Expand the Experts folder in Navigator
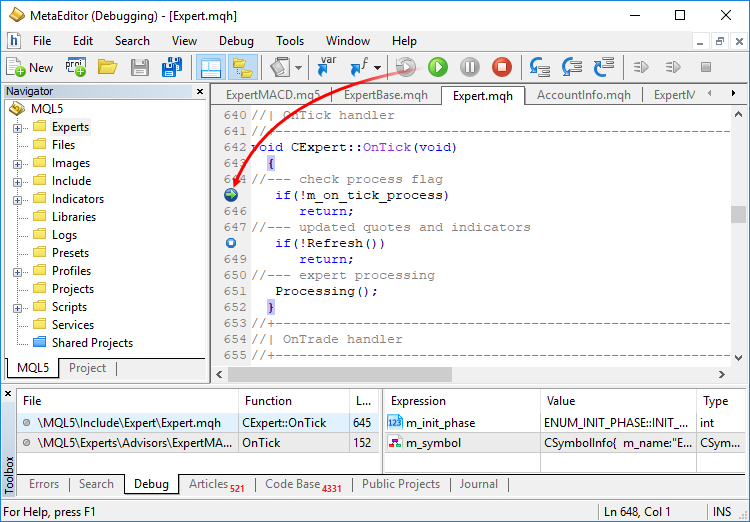The height and width of the screenshot is (522, 750). tap(17, 128)
